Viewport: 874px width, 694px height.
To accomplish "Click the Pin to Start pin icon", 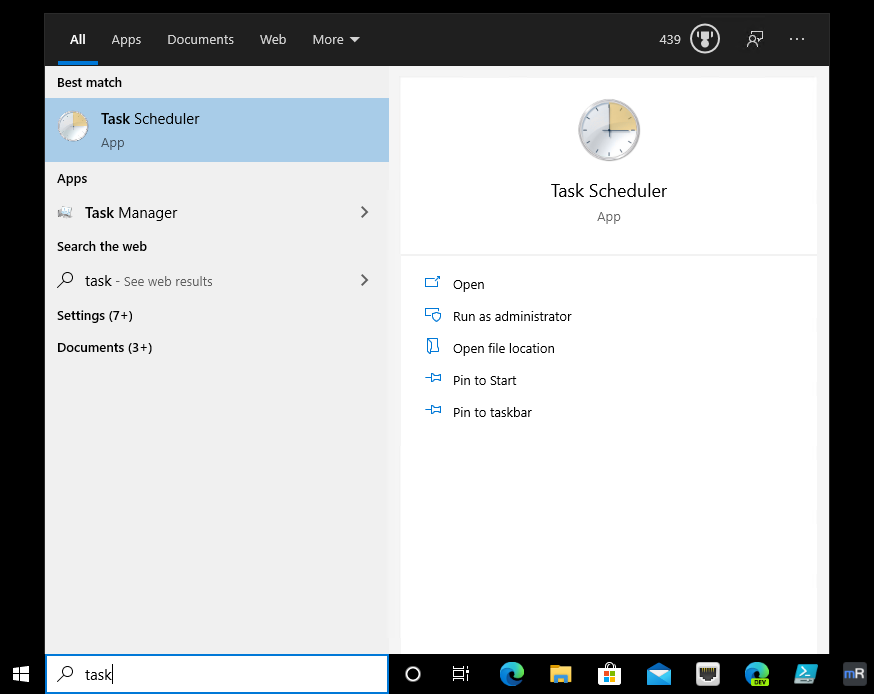I will [x=433, y=378].
